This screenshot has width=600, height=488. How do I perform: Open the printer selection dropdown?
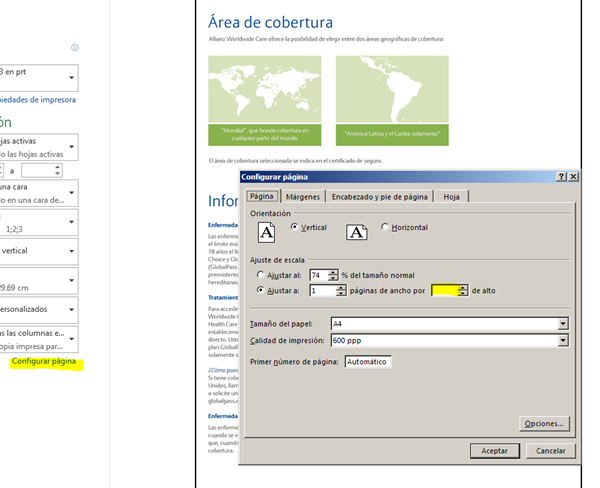pyautogui.click(x=72, y=78)
